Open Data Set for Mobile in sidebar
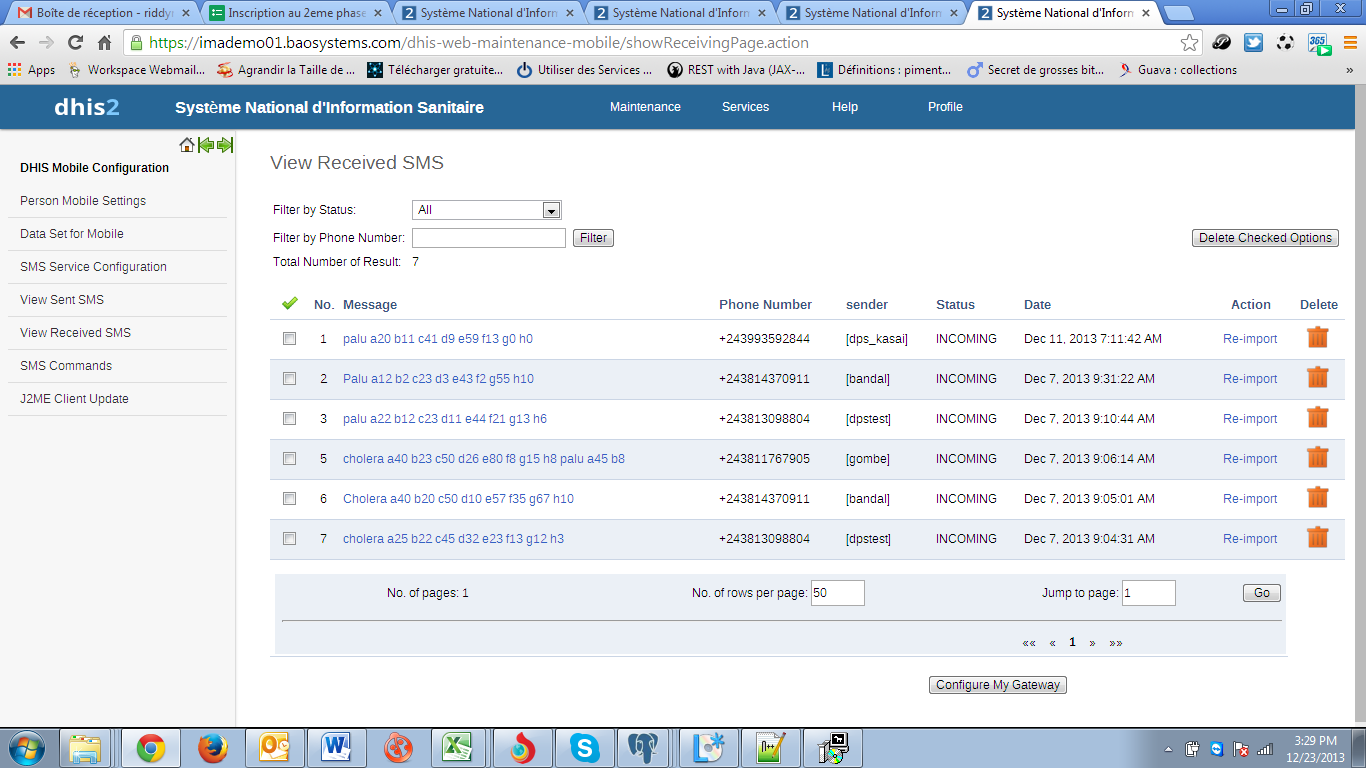 point(72,234)
